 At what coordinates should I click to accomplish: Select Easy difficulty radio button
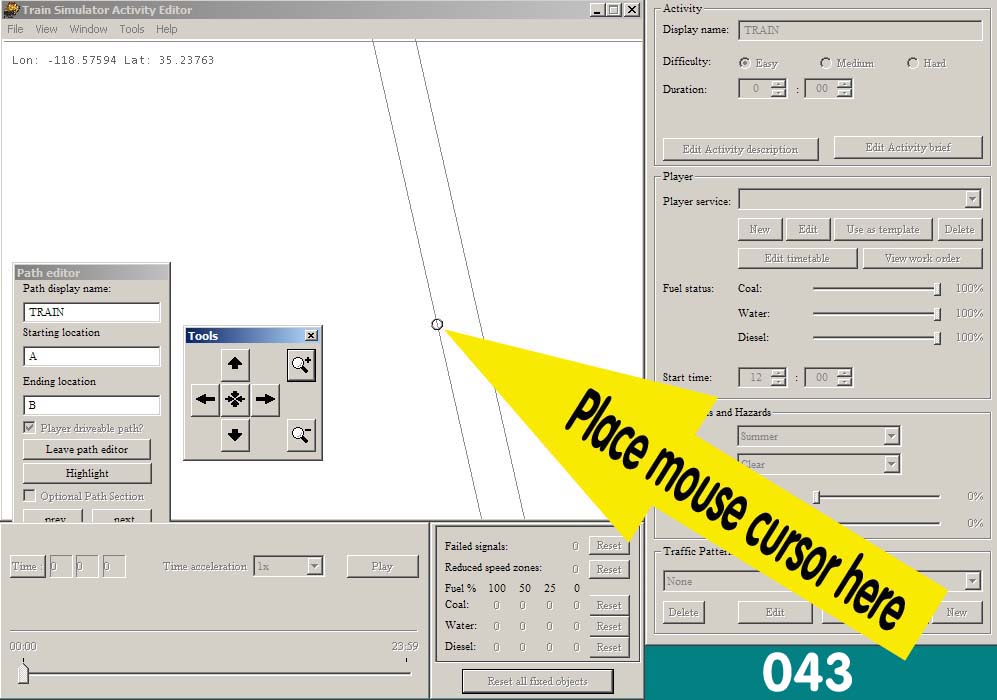tap(744, 63)
